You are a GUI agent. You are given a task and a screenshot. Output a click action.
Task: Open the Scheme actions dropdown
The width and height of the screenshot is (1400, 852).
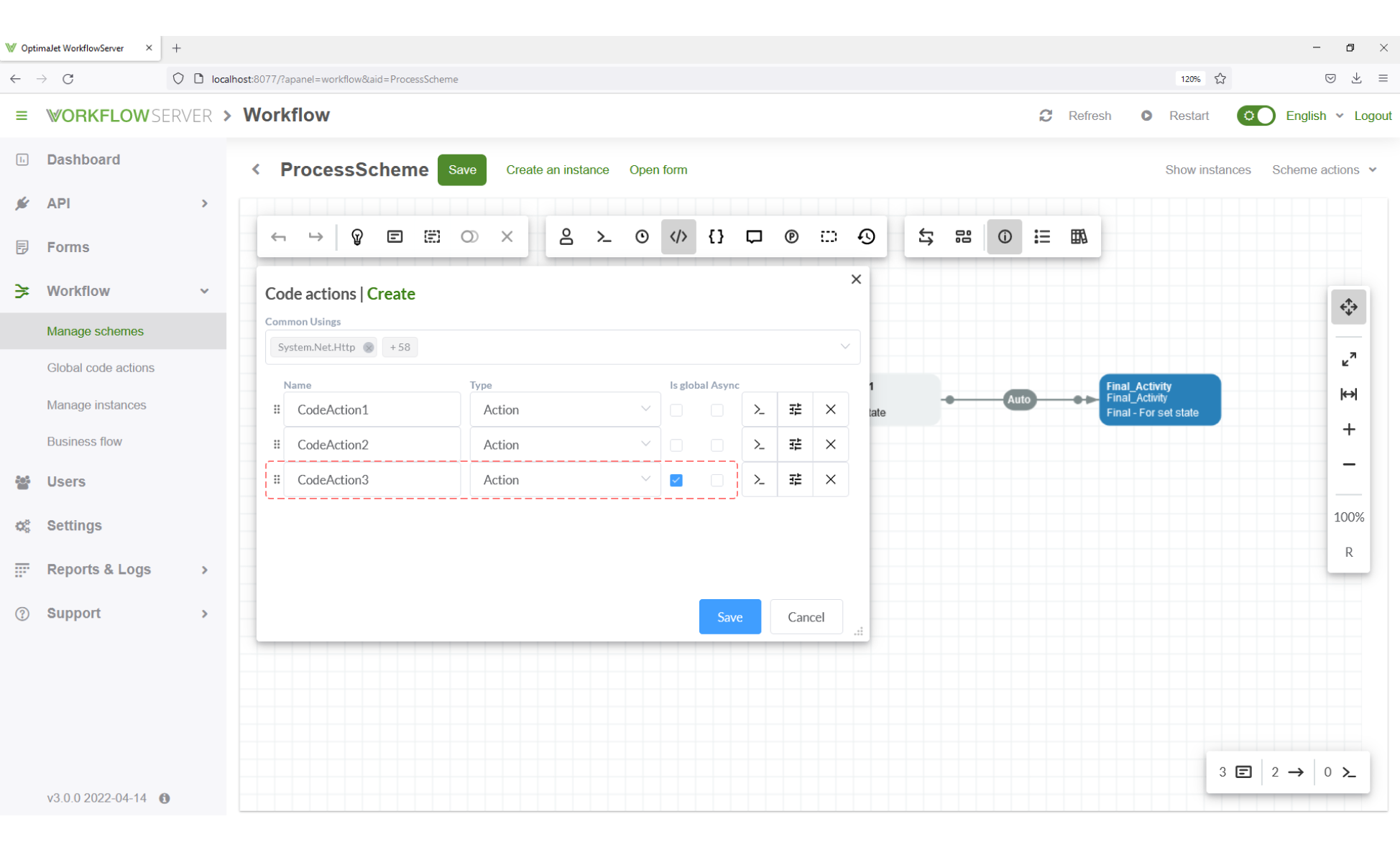point(1324,170)
